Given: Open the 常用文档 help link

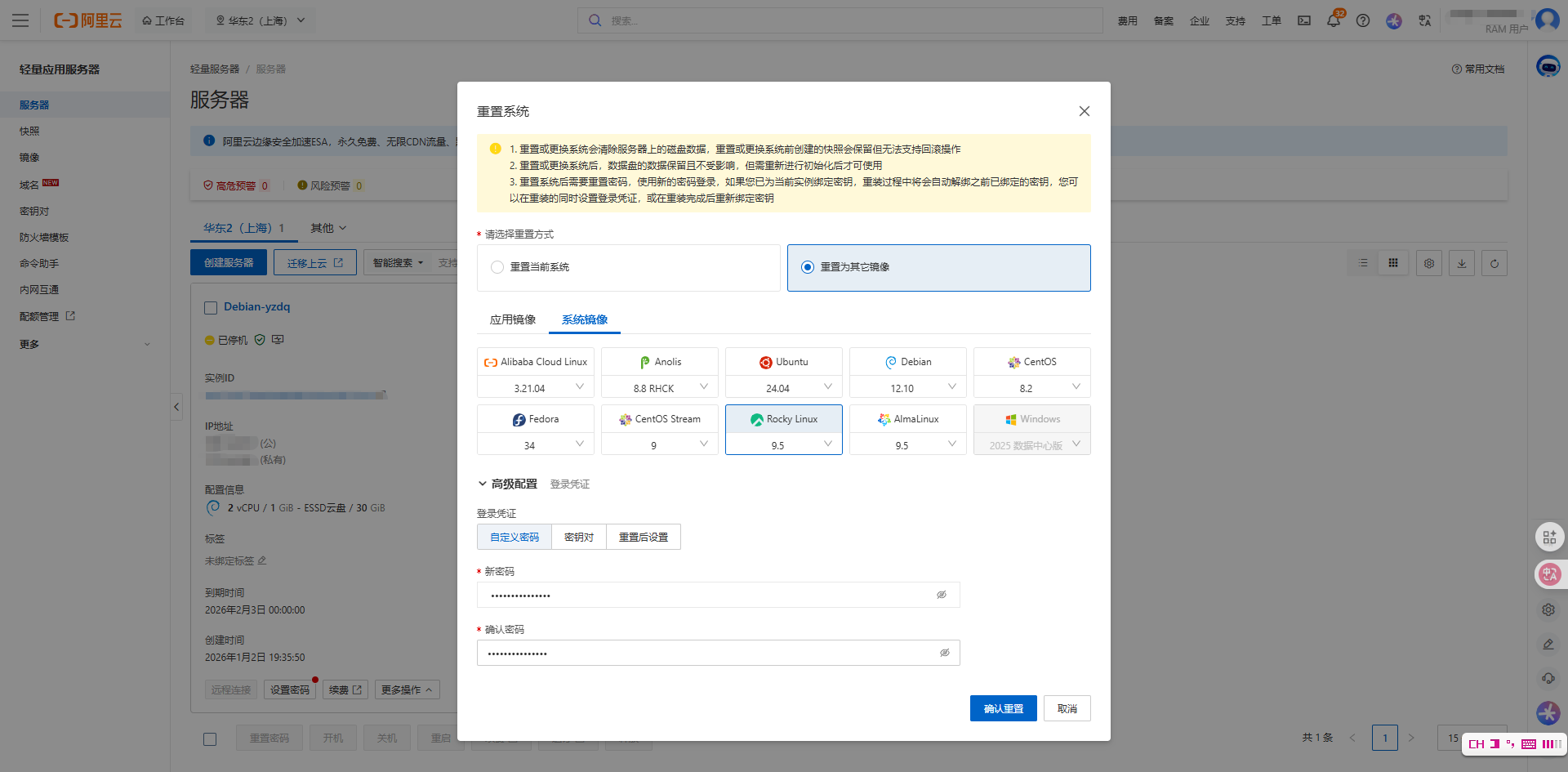Looking at the screenshot, I should point(1478,69).
